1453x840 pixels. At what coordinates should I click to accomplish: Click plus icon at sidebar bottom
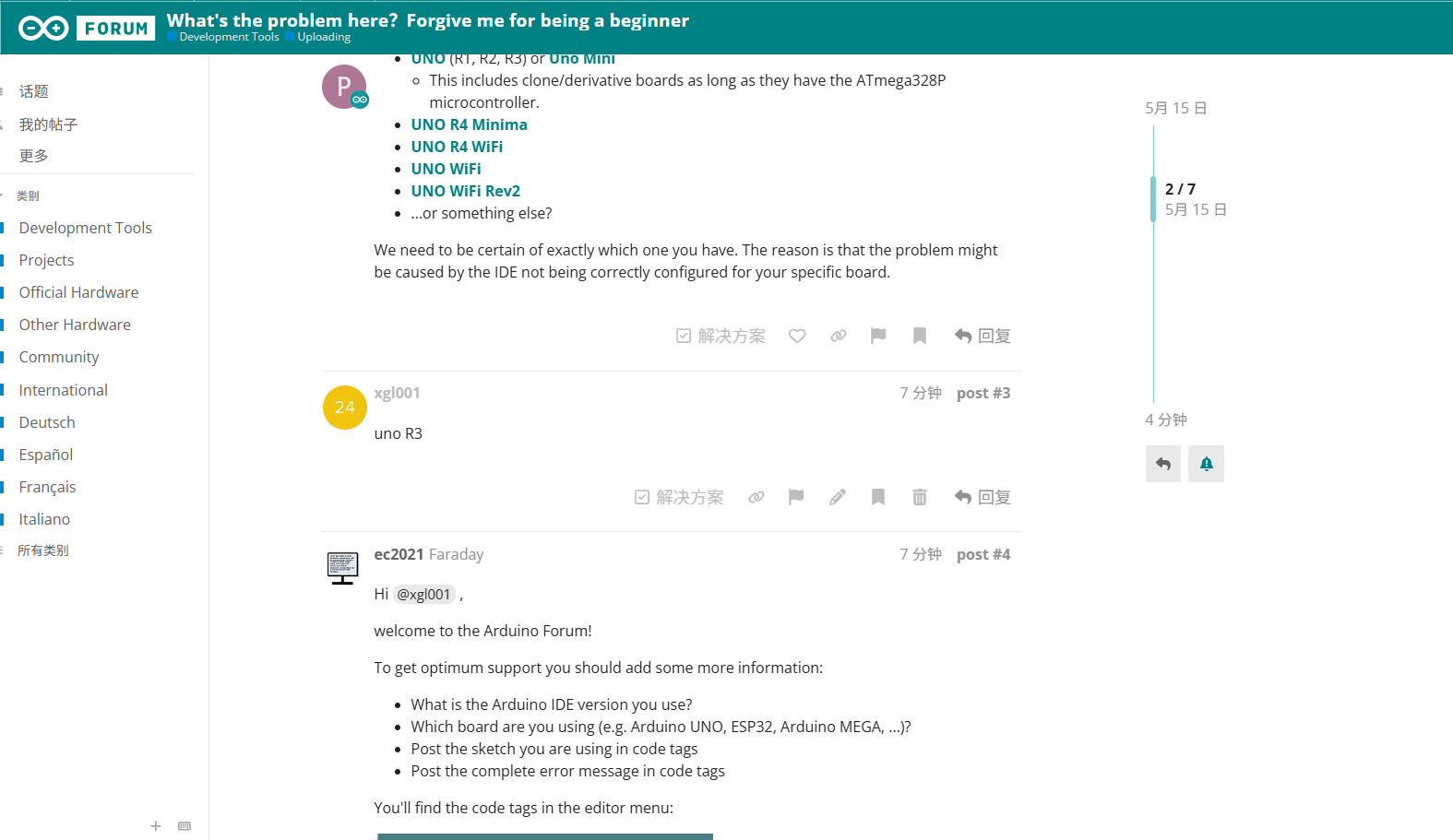coord(156,826)
